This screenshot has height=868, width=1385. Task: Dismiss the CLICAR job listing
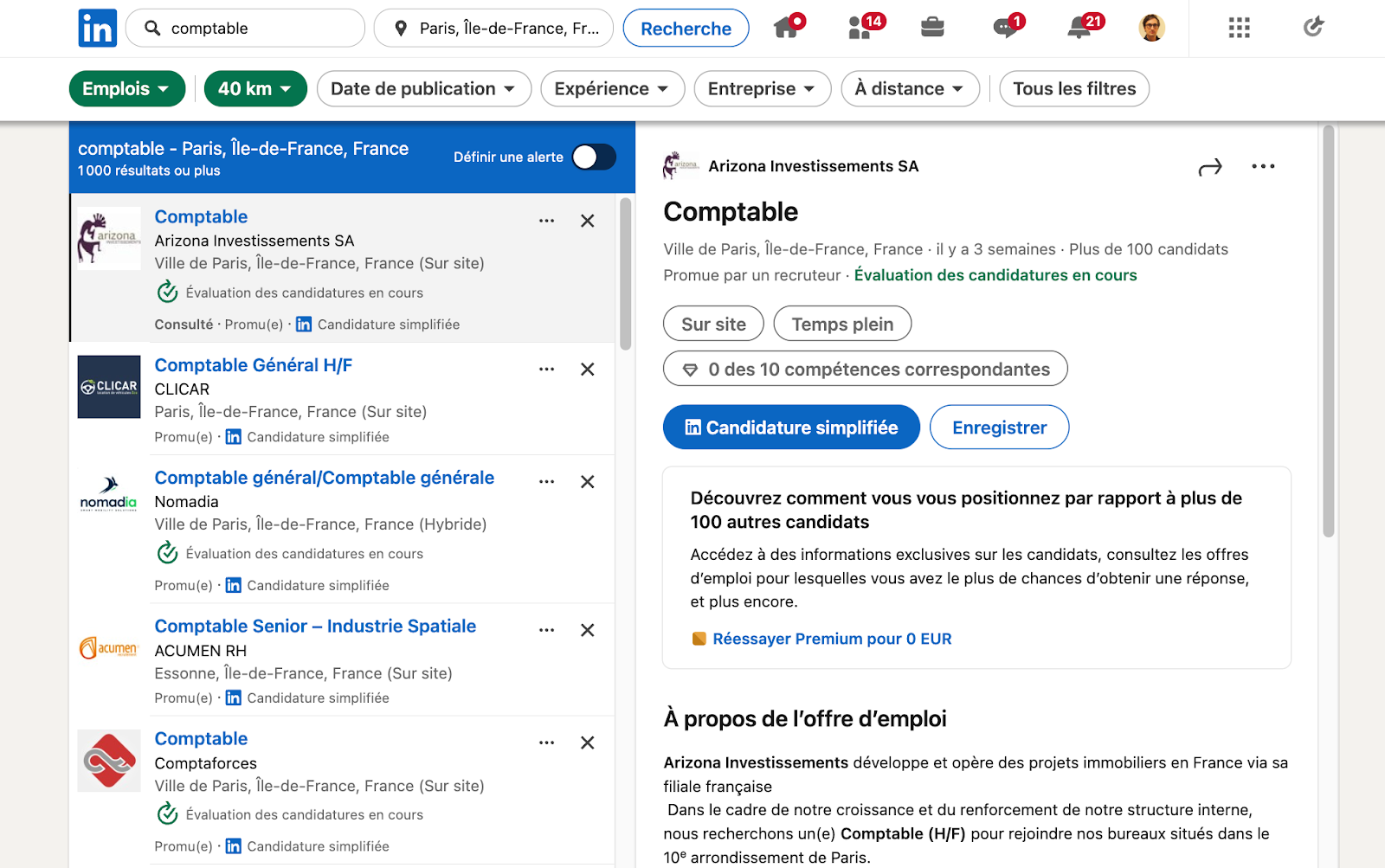[x=587, y=370]
